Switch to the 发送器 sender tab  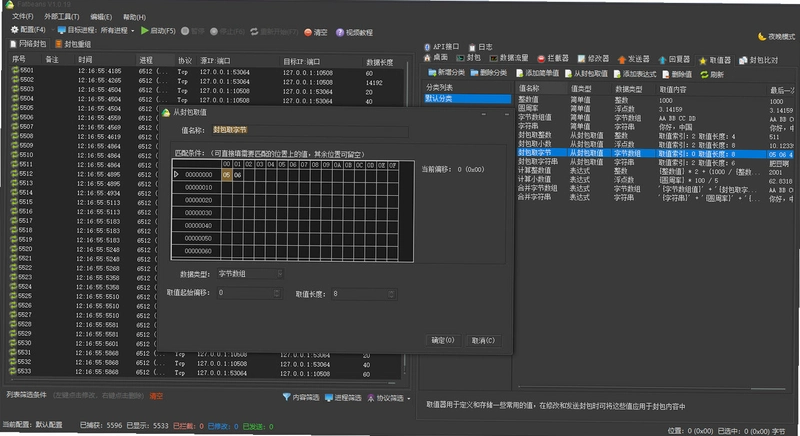pyautogui.click(x=633, y=59)
